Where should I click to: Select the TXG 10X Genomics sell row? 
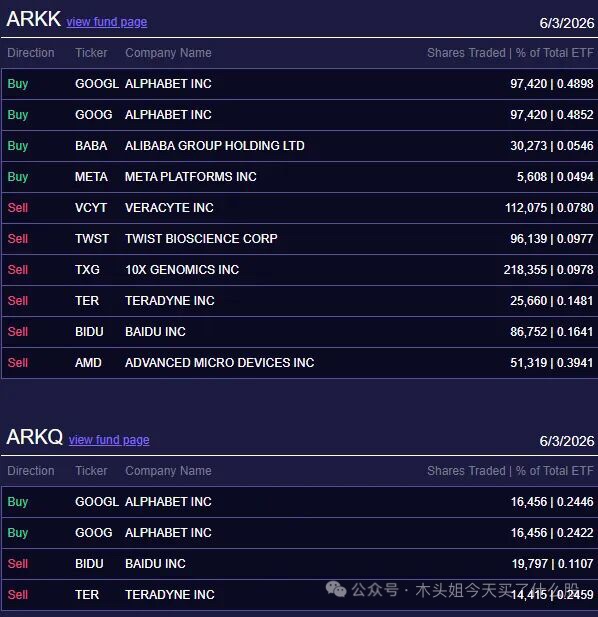[x=300, y=270]
